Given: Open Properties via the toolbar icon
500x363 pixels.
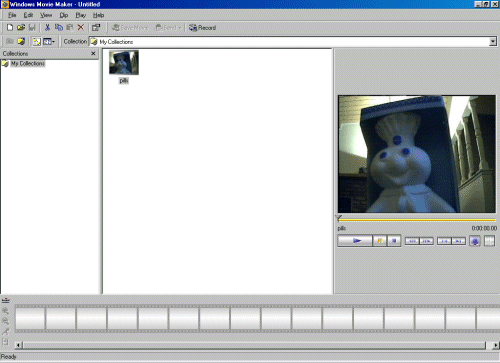Looking at the screenshot, I should [96, 28].
